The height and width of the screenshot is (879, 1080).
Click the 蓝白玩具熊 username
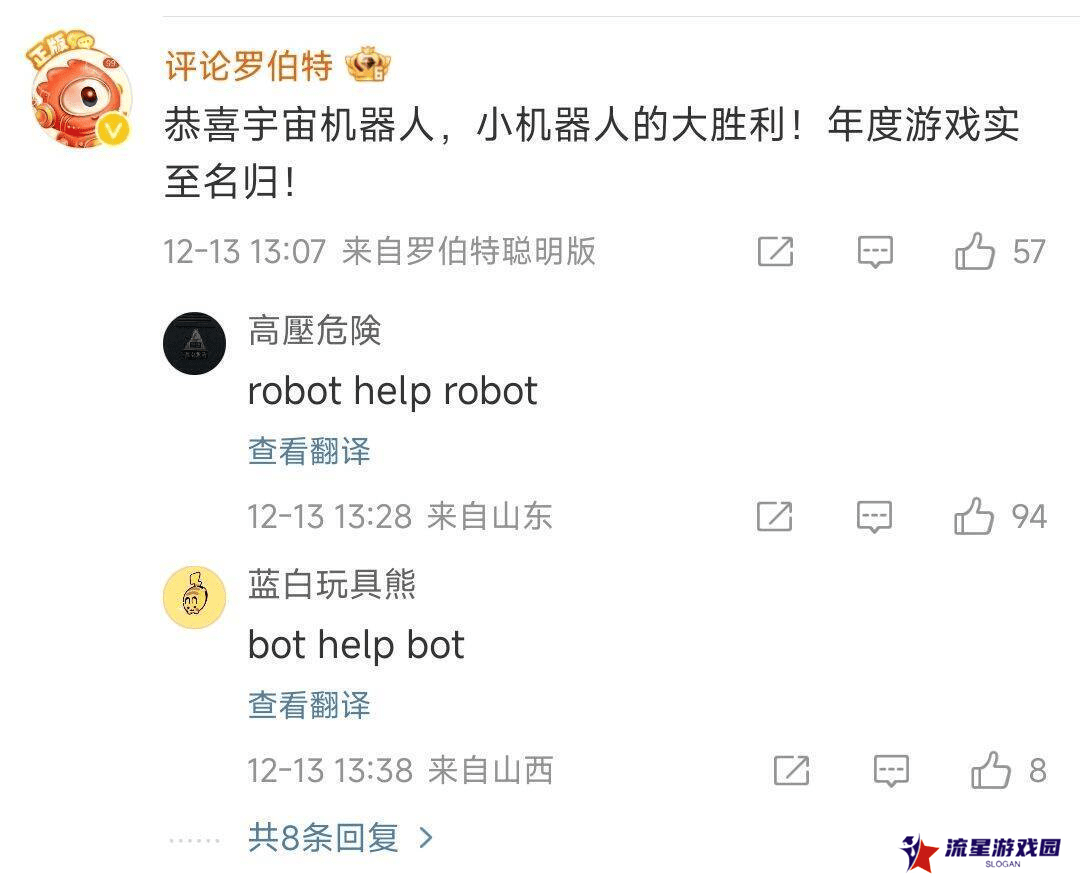[x=331, y=585]
